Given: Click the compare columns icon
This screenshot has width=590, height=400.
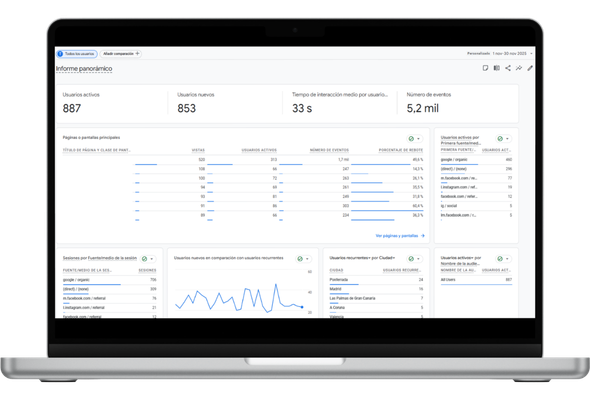Looking at the screenshot, I should point(497,68).
